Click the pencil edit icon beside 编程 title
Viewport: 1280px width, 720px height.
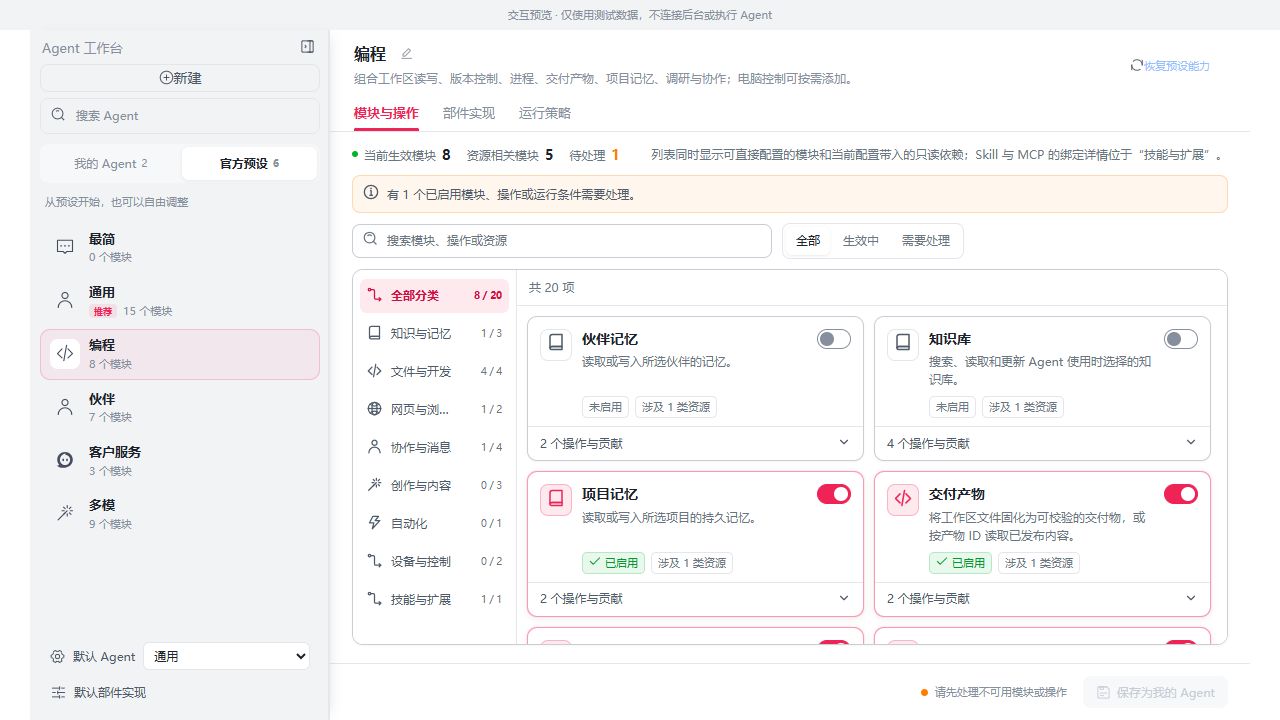pos(406,54)
